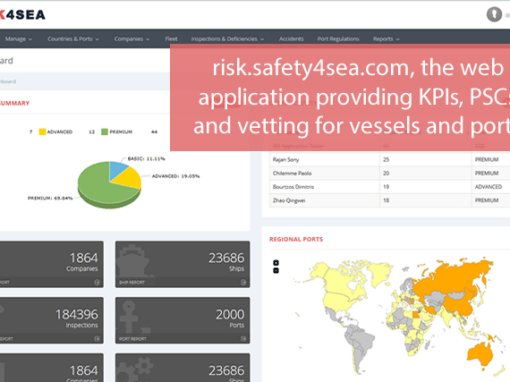
Task: Select Australia on the regional map
Action: click(480, 354)
